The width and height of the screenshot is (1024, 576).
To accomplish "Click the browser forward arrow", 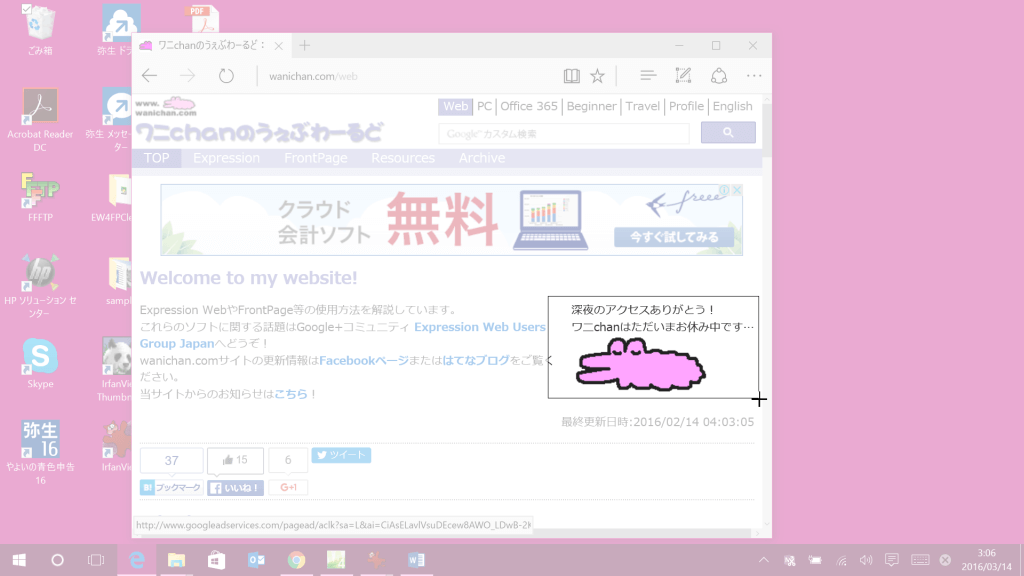I will (187, 76).
